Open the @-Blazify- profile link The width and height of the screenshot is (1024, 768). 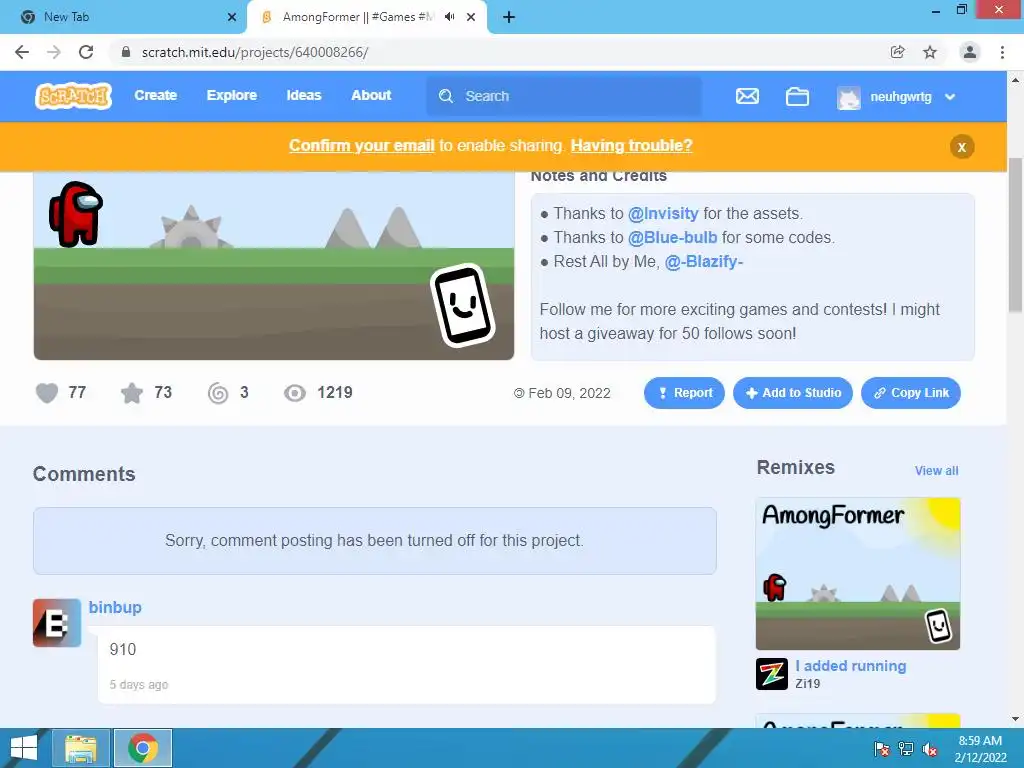(703, 262)
